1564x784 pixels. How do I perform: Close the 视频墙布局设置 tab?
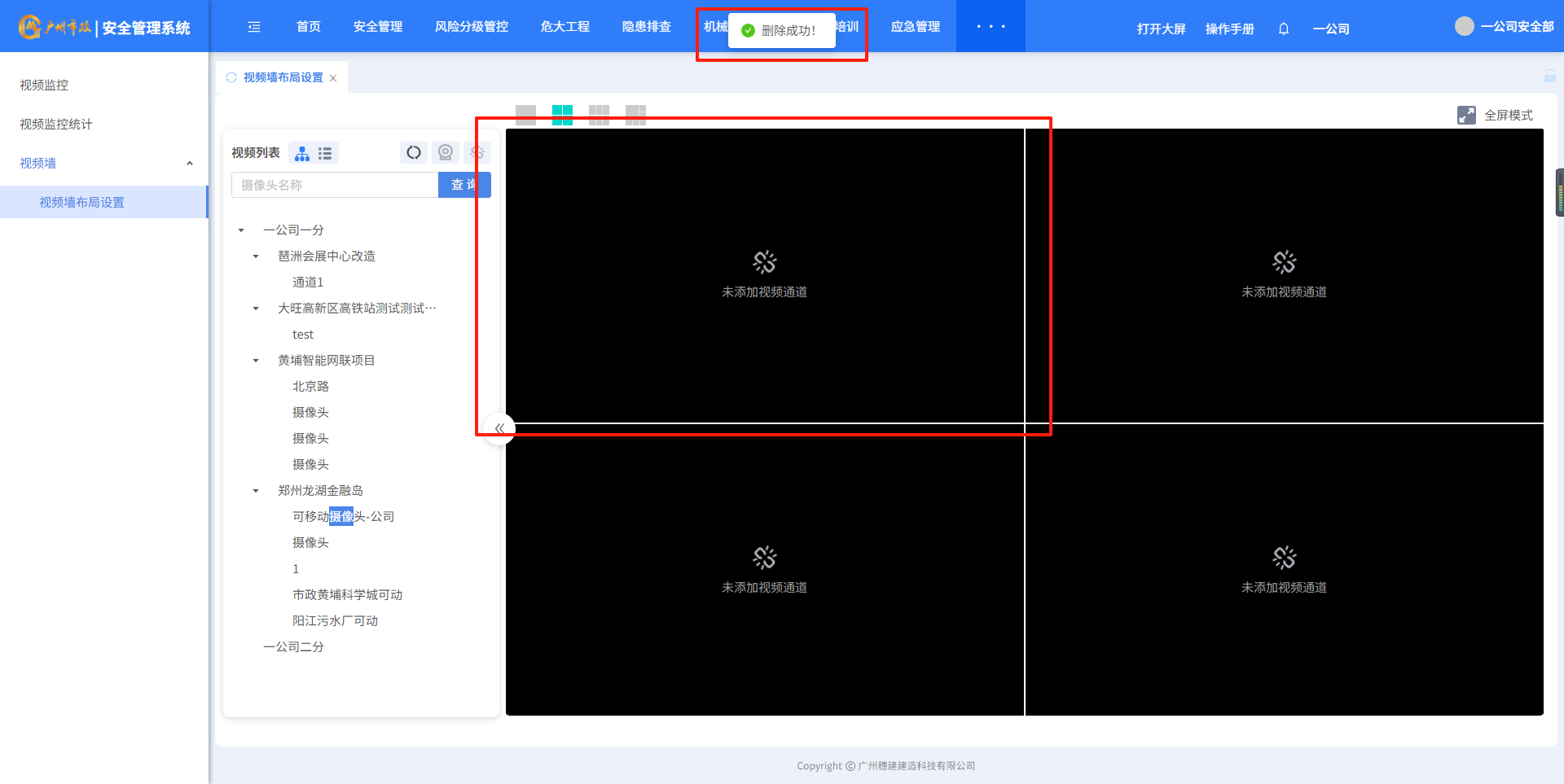[333, 78]
